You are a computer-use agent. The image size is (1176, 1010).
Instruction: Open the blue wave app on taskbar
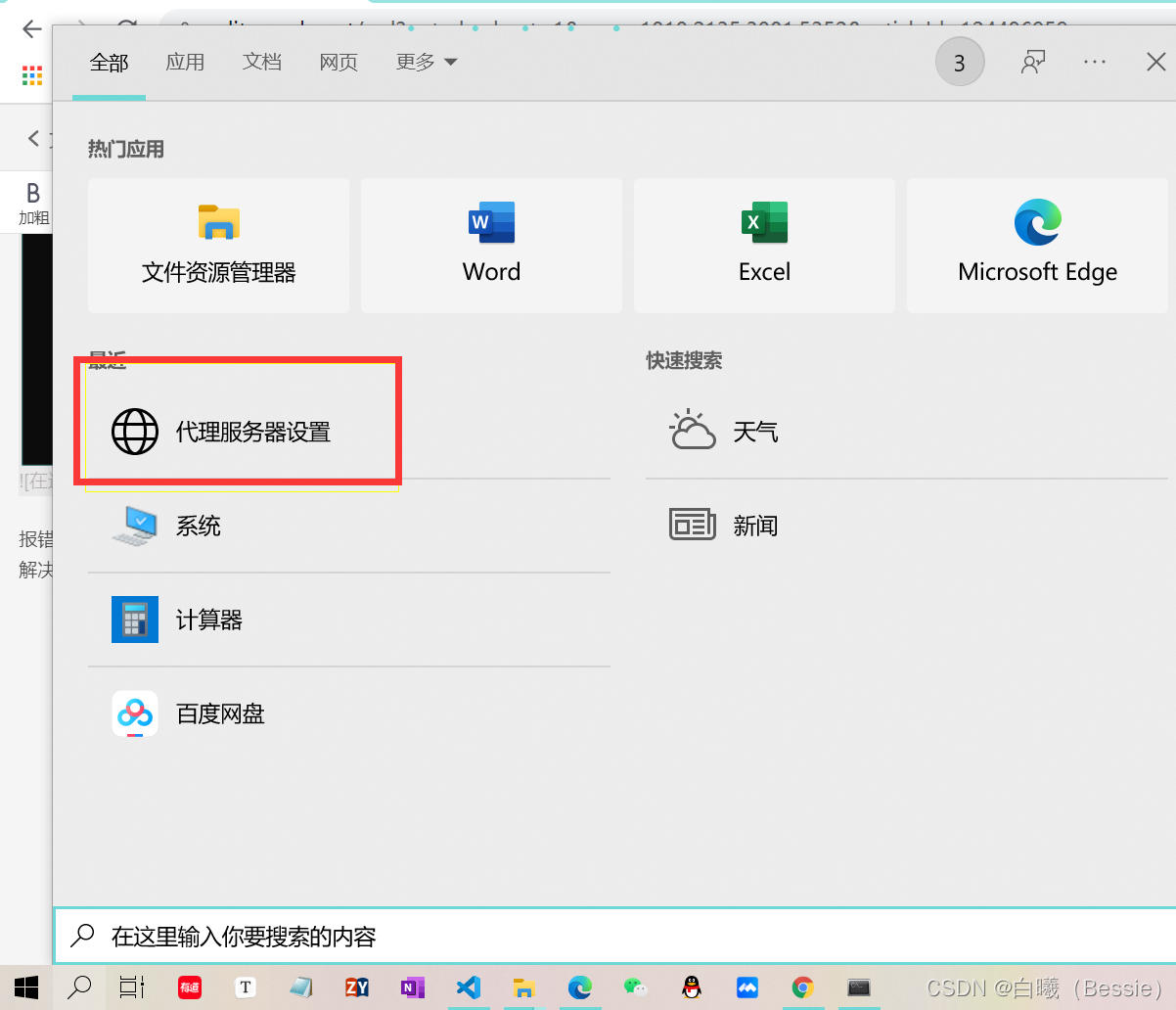coord(747,987)
